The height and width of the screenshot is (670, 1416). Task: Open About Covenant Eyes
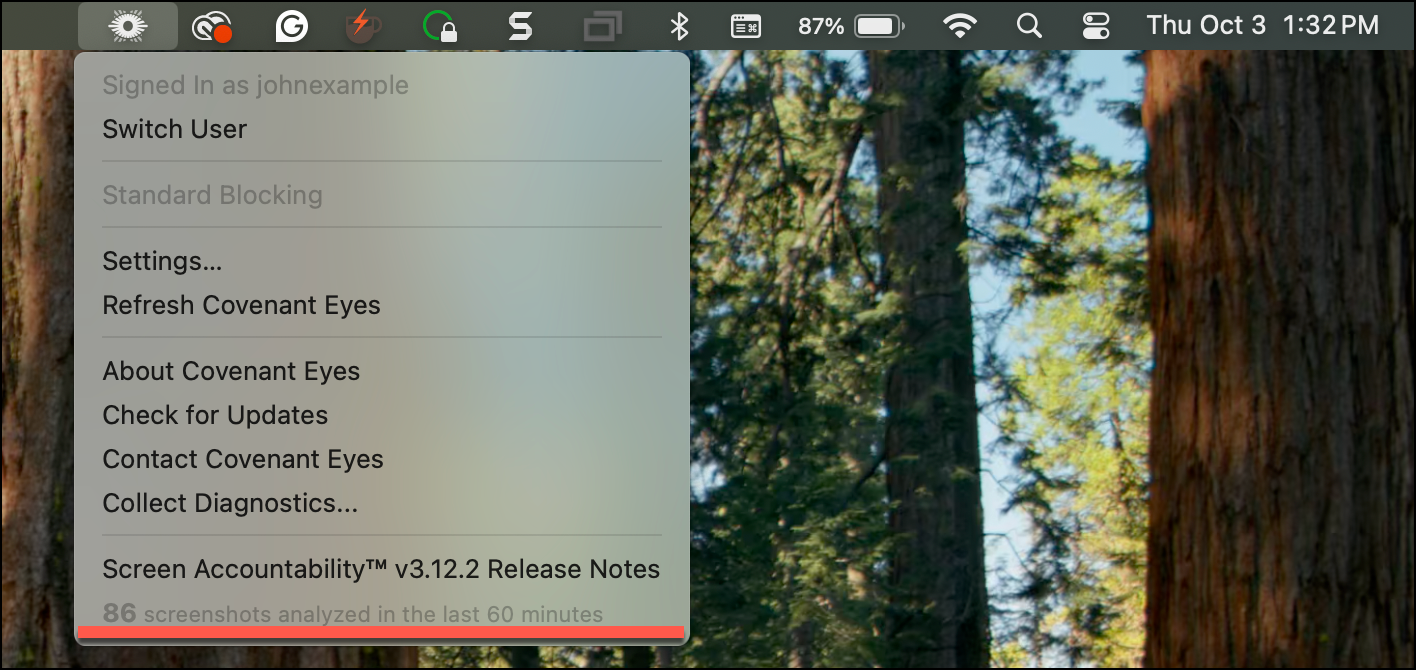(231, 371)
